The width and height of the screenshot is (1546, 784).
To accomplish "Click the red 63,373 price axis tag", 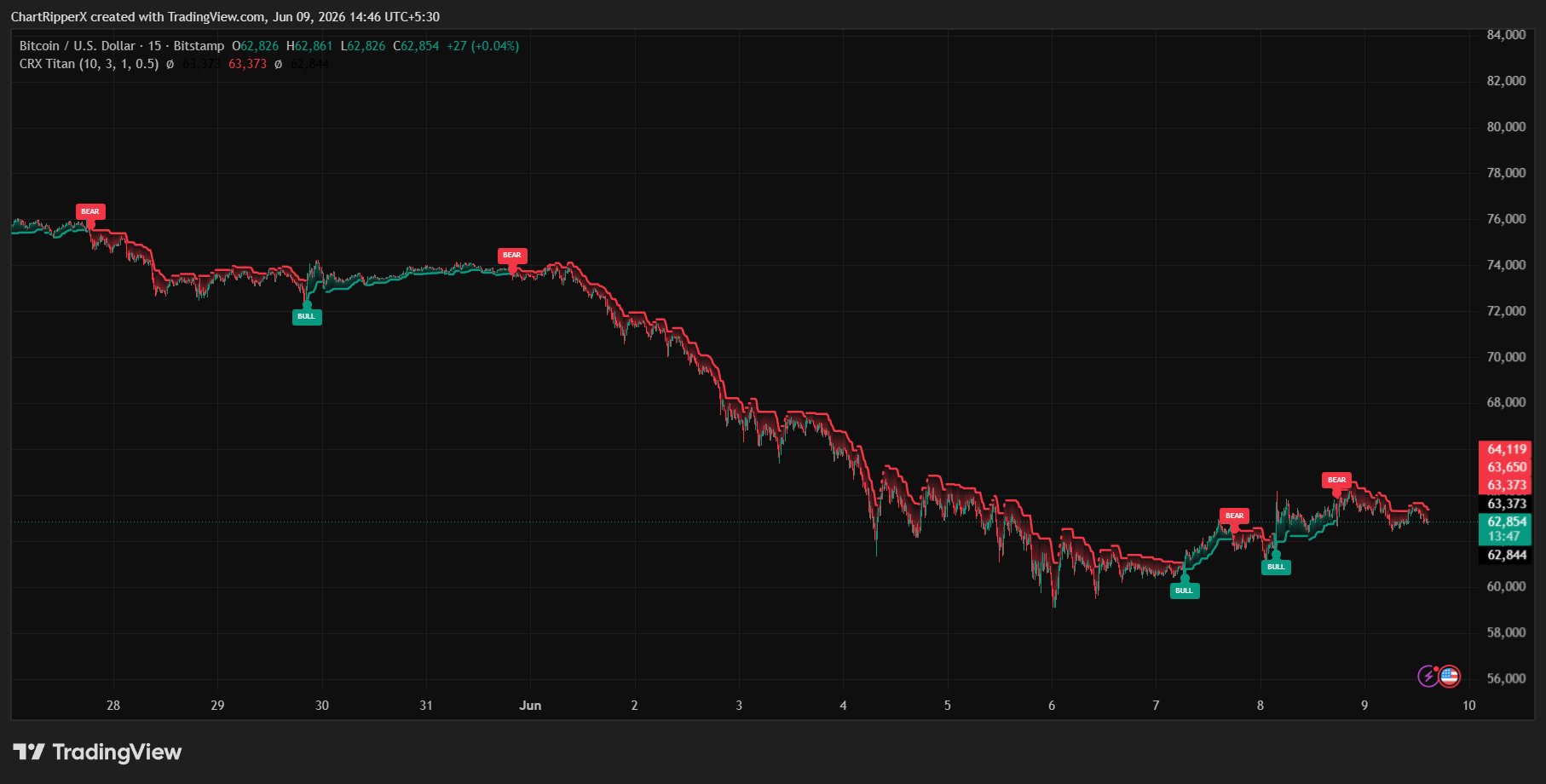I will click(1506, 485).
